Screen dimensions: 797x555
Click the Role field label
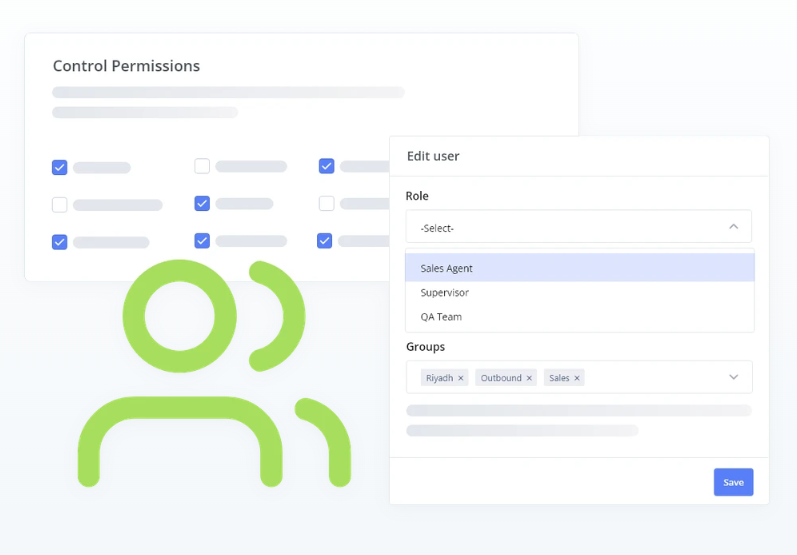click(417, 196)
